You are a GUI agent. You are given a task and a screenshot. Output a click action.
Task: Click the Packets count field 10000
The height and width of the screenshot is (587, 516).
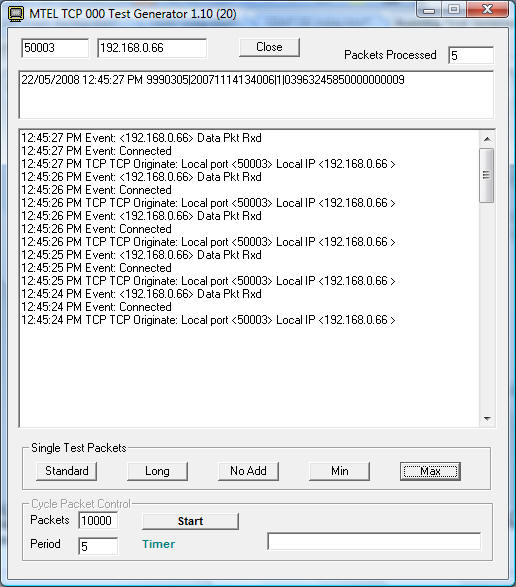click(98, 520)
